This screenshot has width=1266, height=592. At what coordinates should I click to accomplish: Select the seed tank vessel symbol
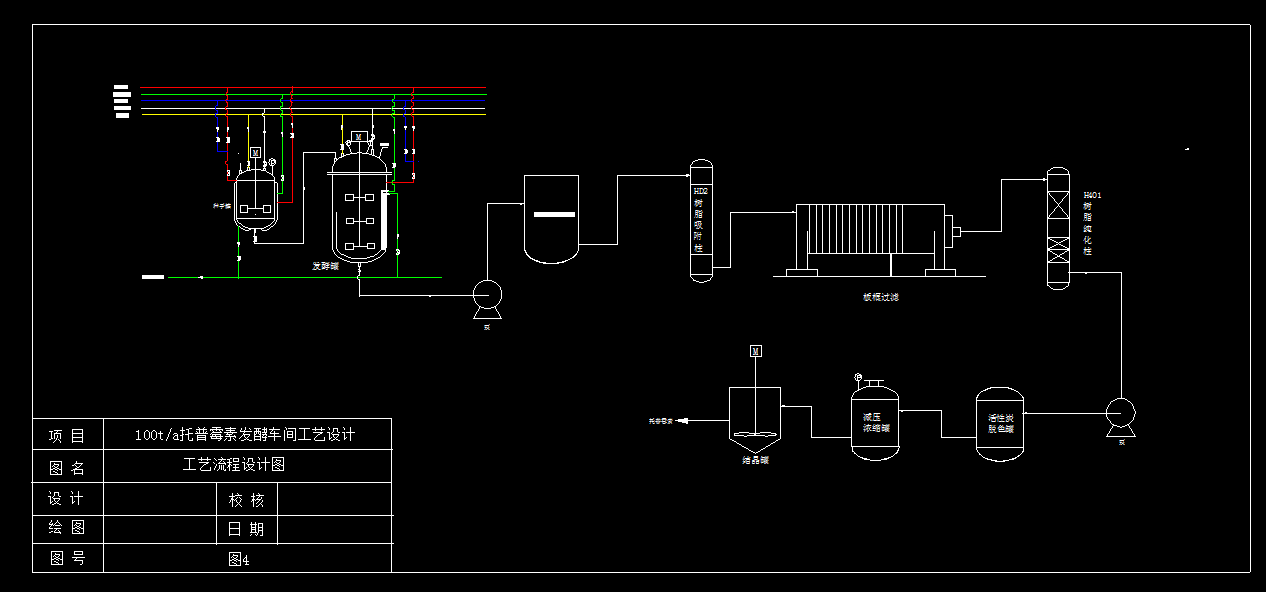256,200
